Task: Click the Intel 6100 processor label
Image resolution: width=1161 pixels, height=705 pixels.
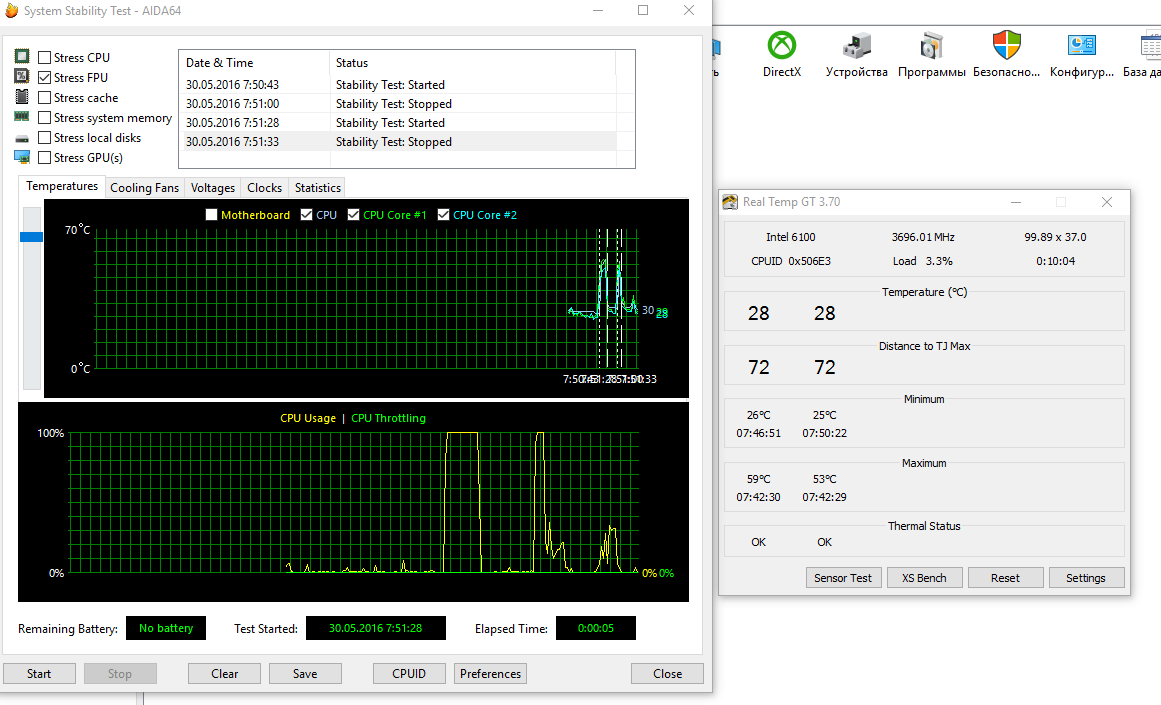Action: coord(791,237)
